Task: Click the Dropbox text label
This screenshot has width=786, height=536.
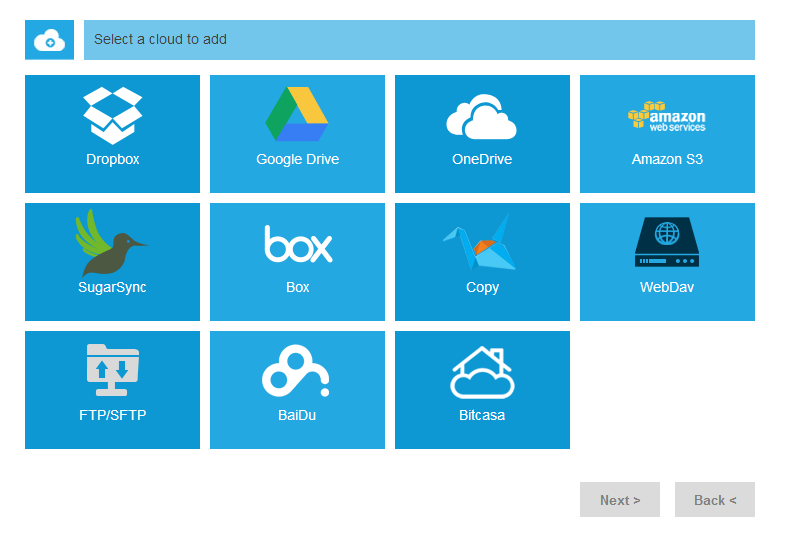Action: (113, 159)
